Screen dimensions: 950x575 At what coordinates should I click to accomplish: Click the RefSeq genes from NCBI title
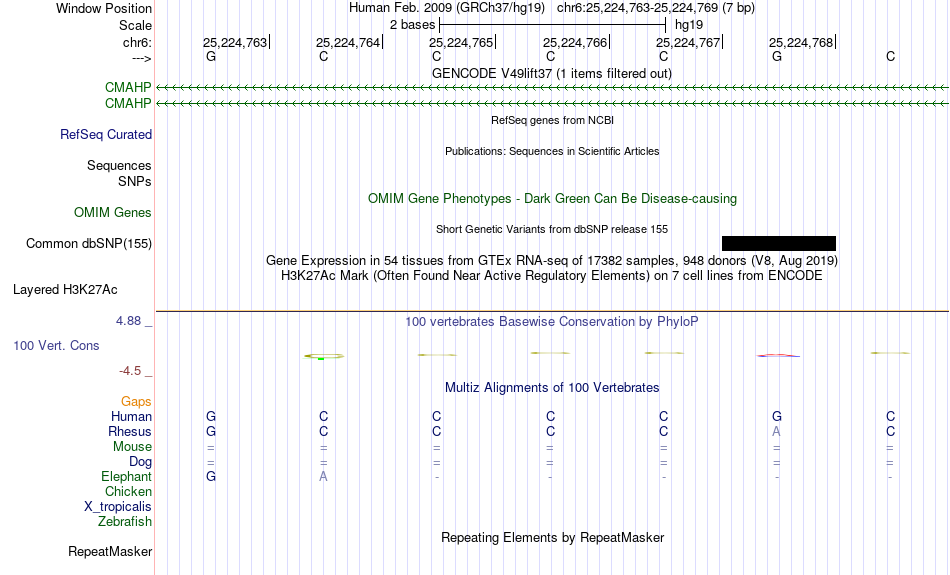[x=552, y=120]
